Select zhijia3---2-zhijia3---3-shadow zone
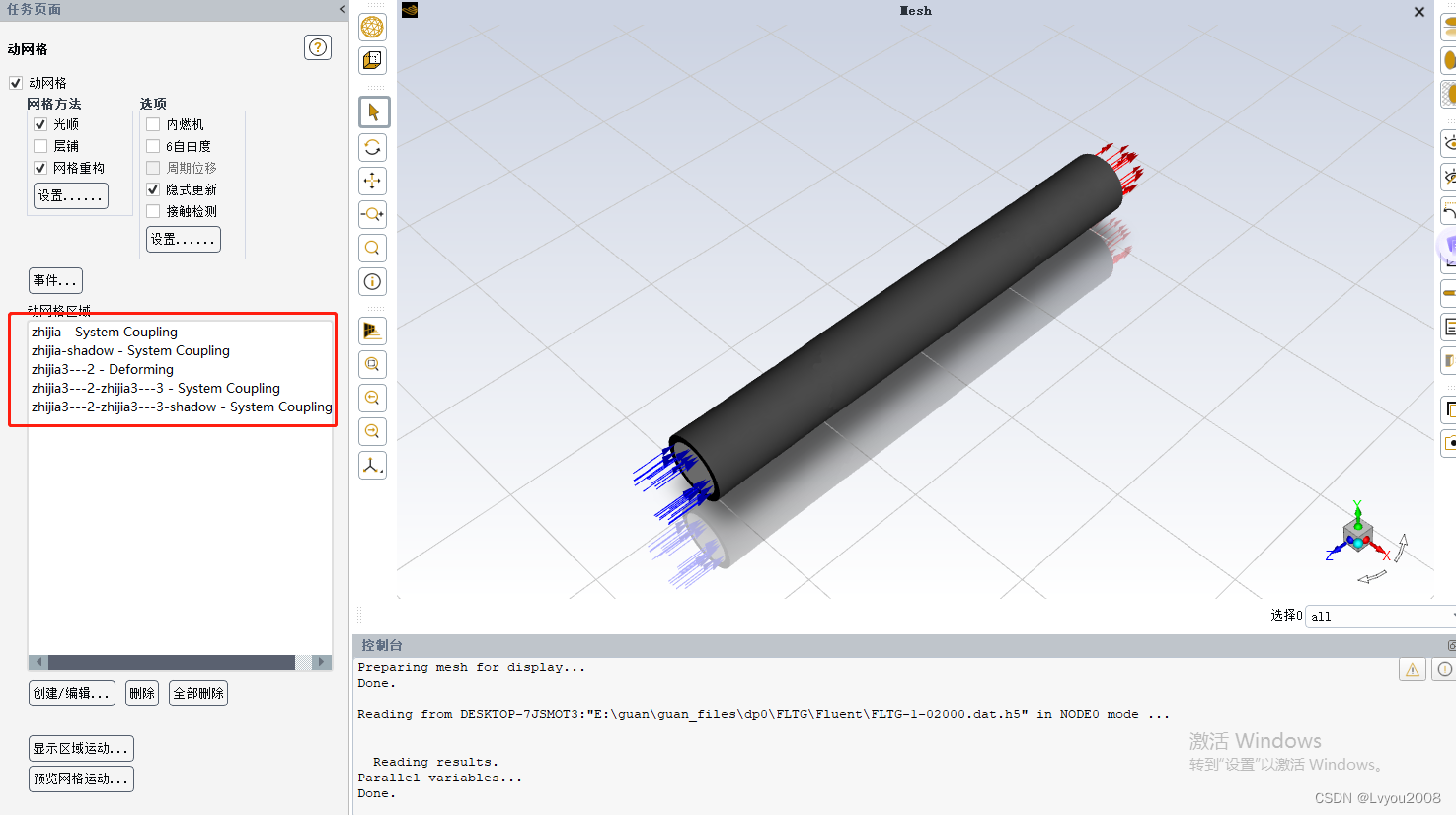Image resolution: width=1456 pixels, height=815 pixels. pos(181,407)
